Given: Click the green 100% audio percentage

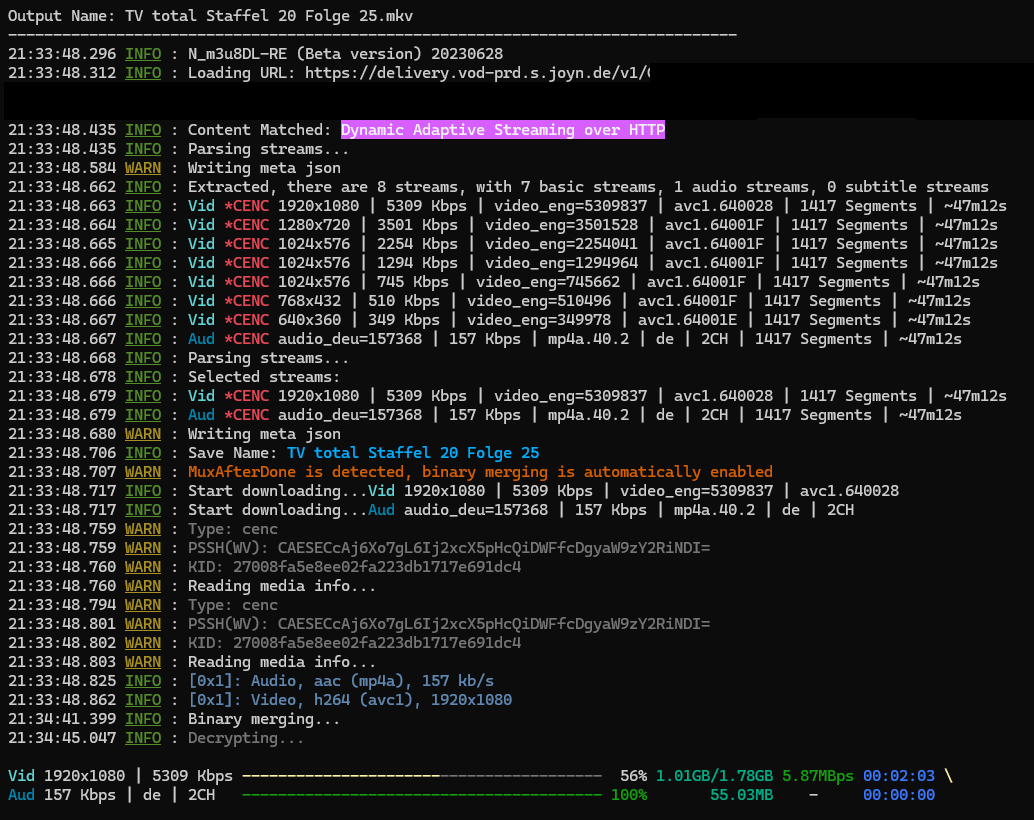Looking at the screenshot, I should (629, 795).
